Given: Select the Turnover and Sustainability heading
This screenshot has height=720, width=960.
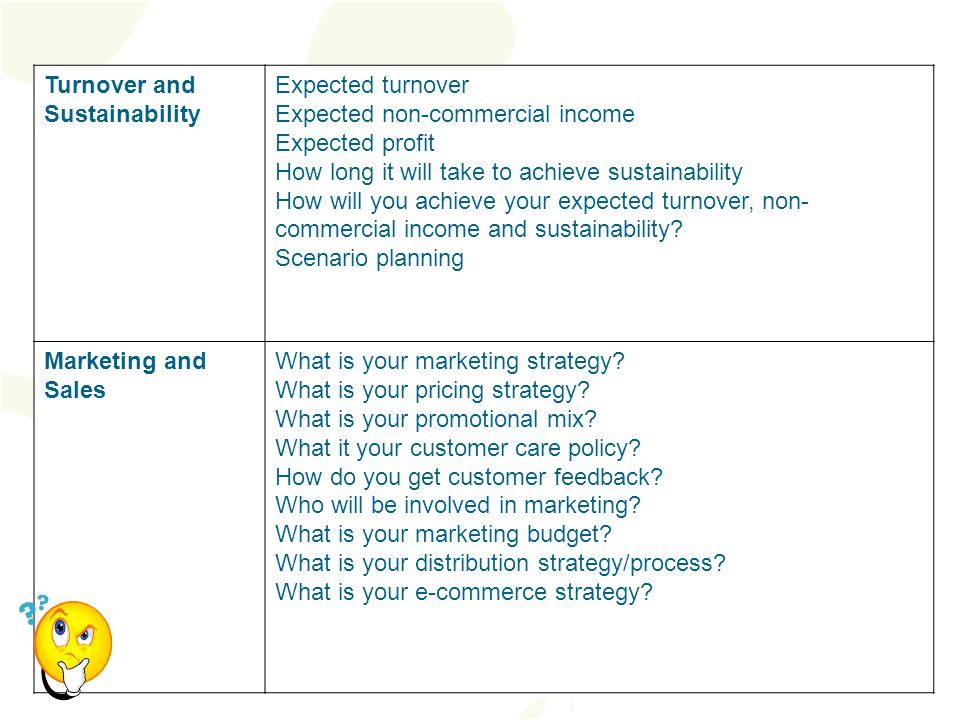Looking at the screenshot, I should (122, 99).
